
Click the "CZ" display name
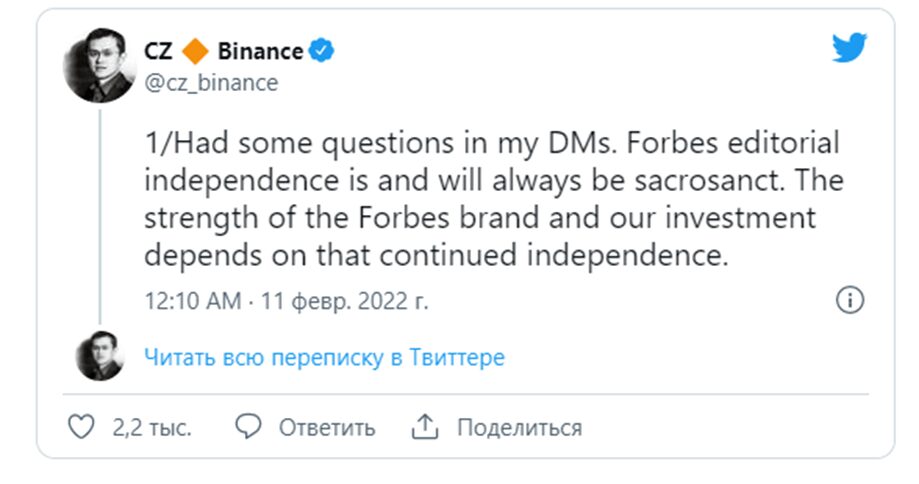[x=158, y=51]
